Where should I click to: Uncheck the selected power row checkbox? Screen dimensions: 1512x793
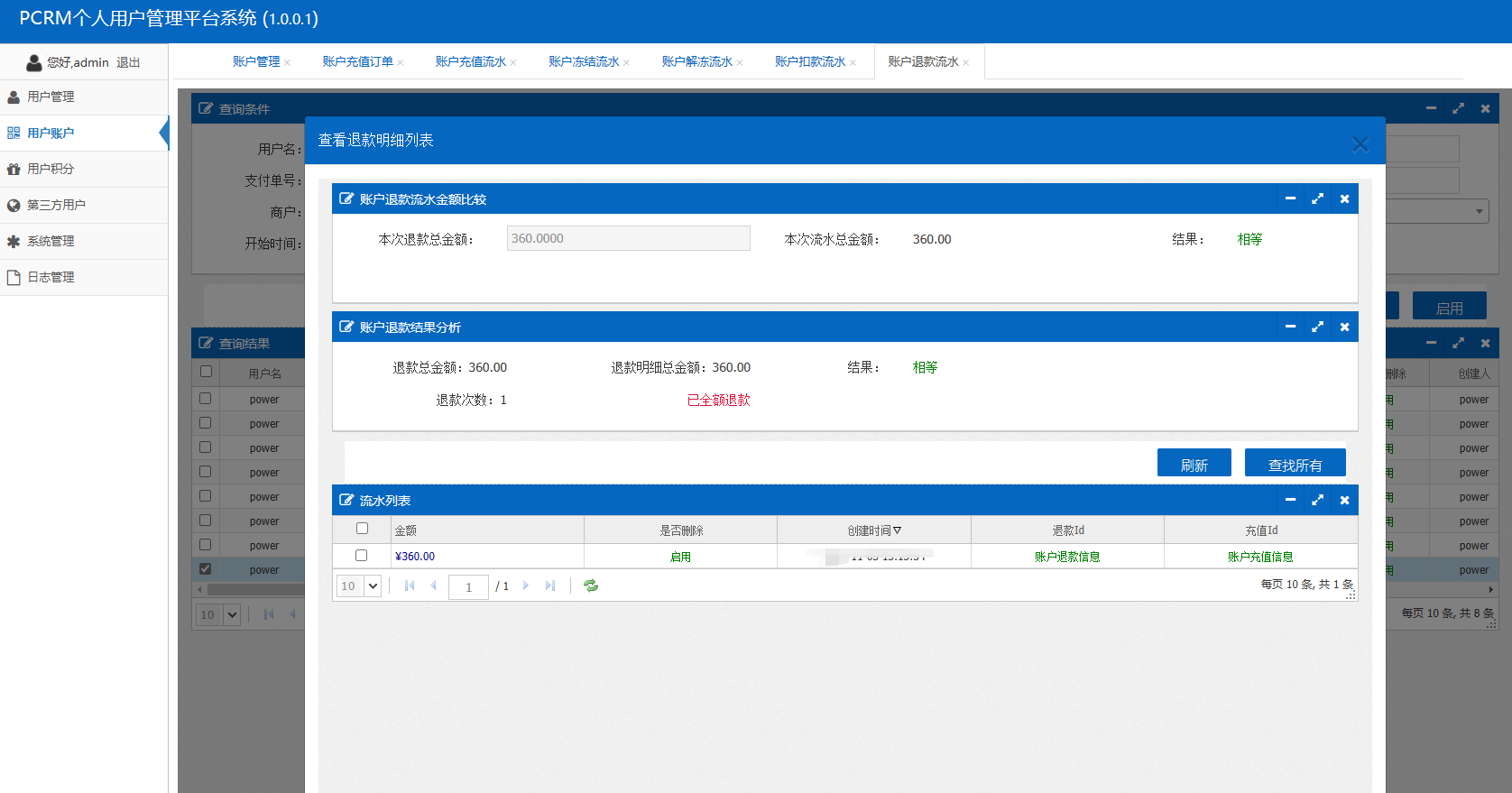[206, 569]
